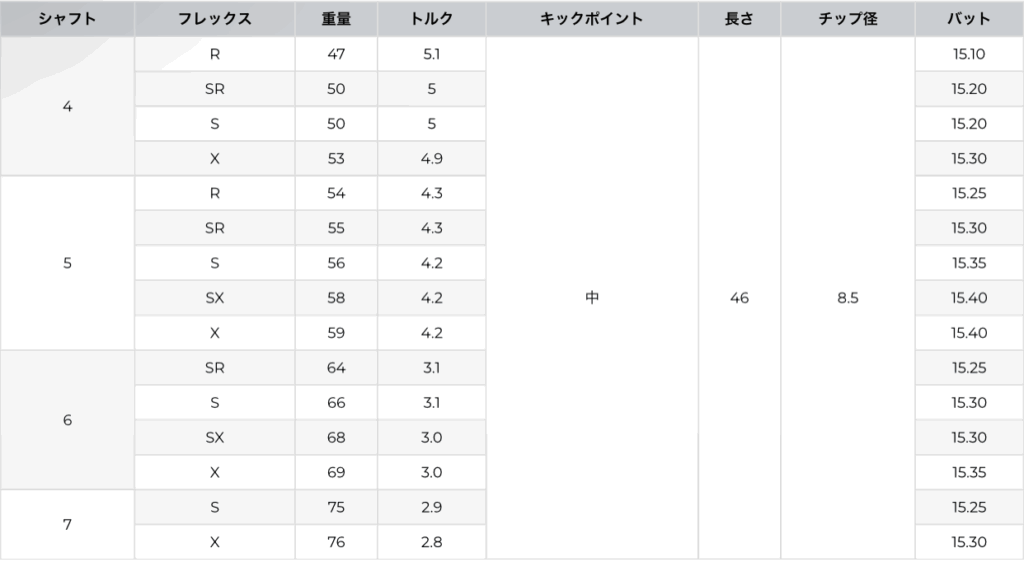Image resolution: width=1024 pixels, height=567 pixels.
Task: Select the length value 46
Action: 739,298
